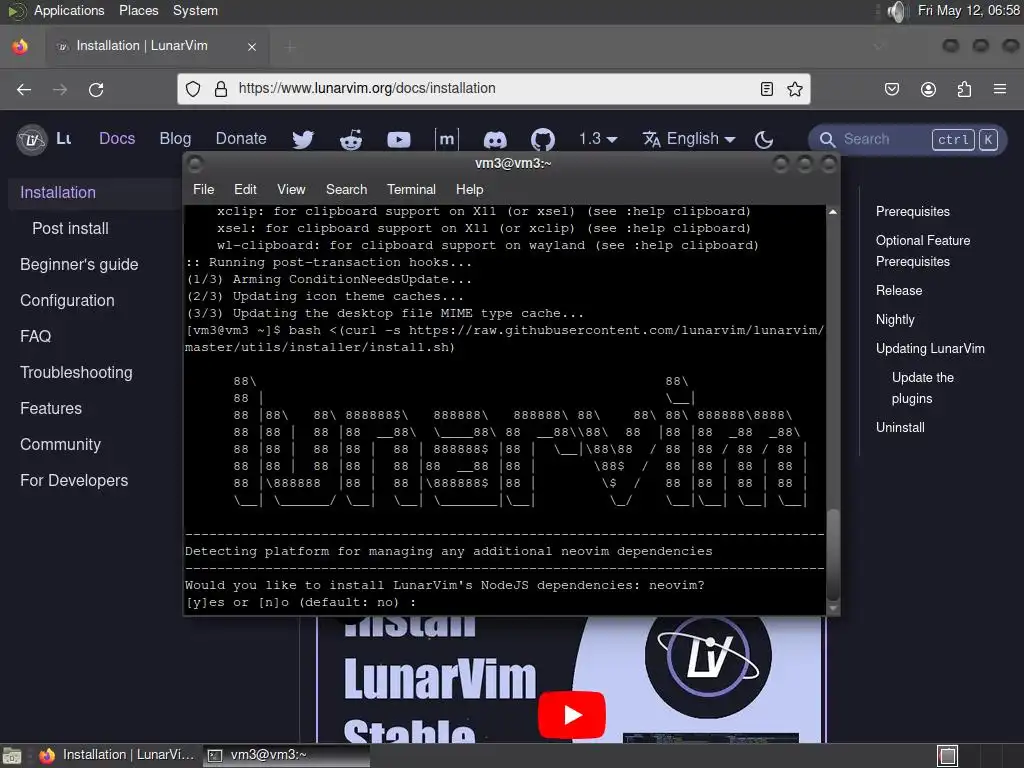Screen dimensions: 1024x768
Task: Open the terminal File menu
Action: (x=203, y=189)
